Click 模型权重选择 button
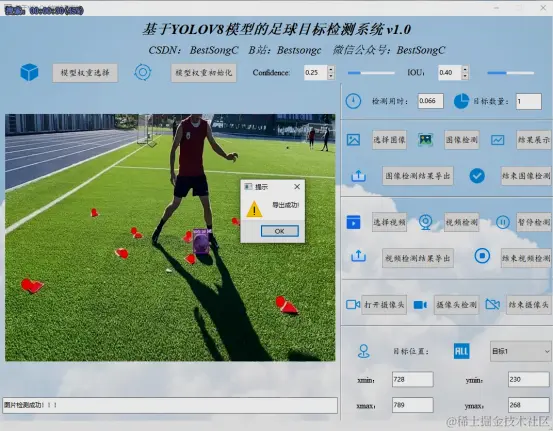This screenshot has width=554, height=432. pyautogui.click(x=85, y=73)
